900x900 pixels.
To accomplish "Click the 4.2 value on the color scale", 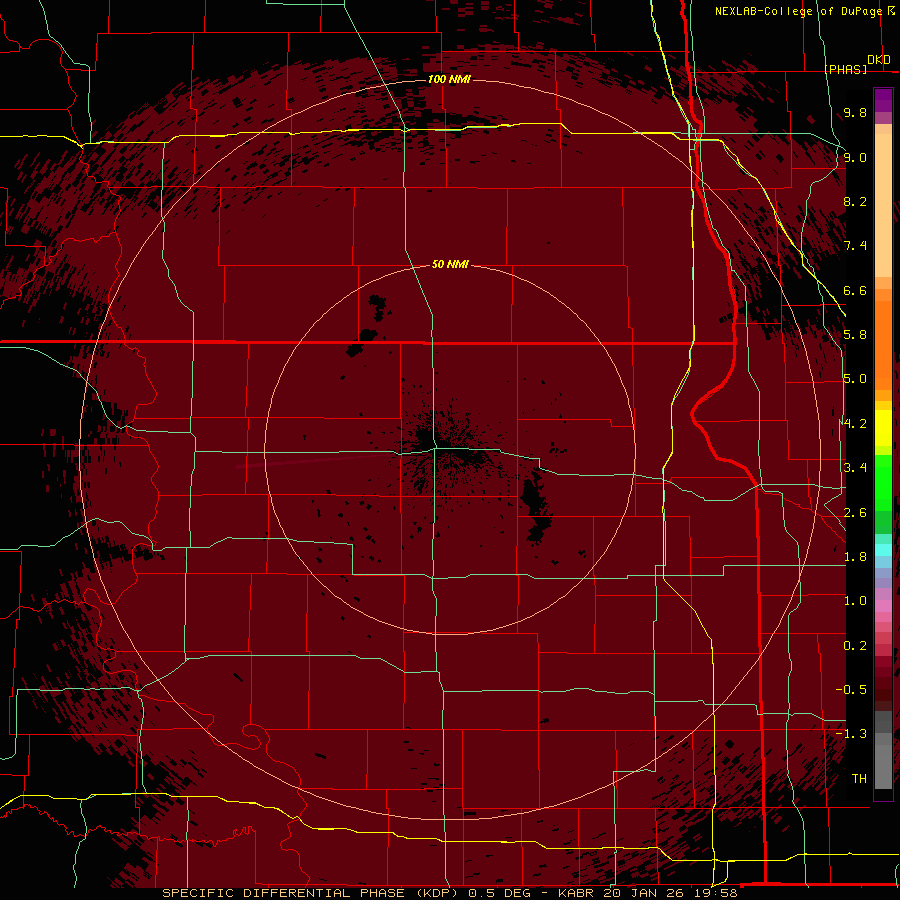I will point(855,424).
